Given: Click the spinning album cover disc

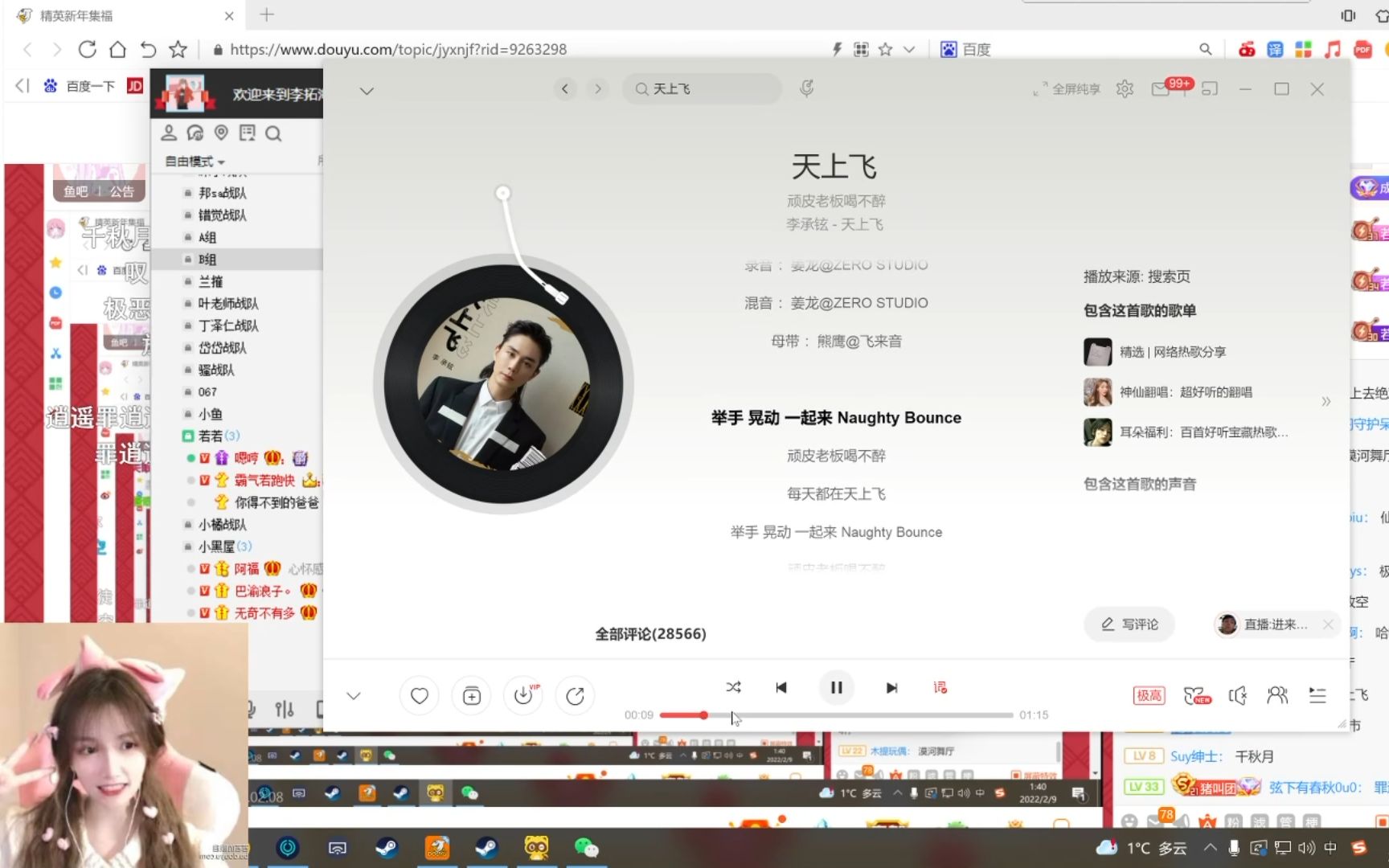Looking at the screenshot, I should [x=502, y=384].
